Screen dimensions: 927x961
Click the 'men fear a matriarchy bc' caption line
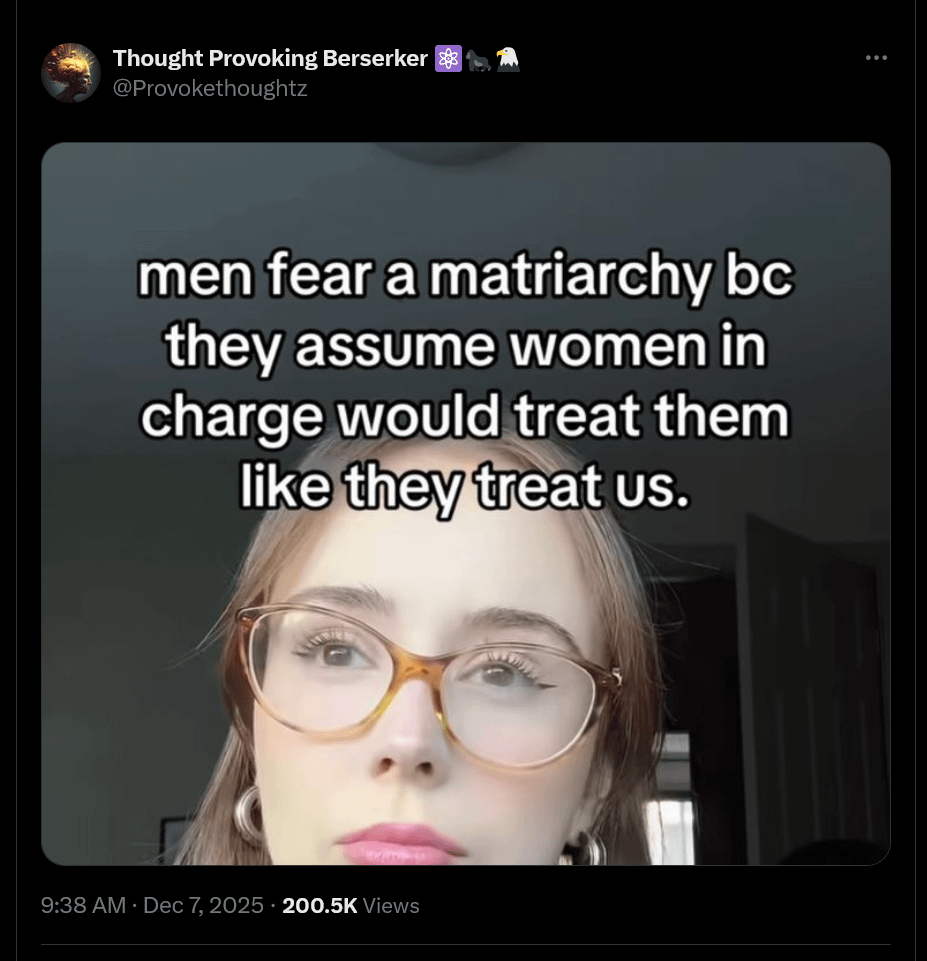466,275
